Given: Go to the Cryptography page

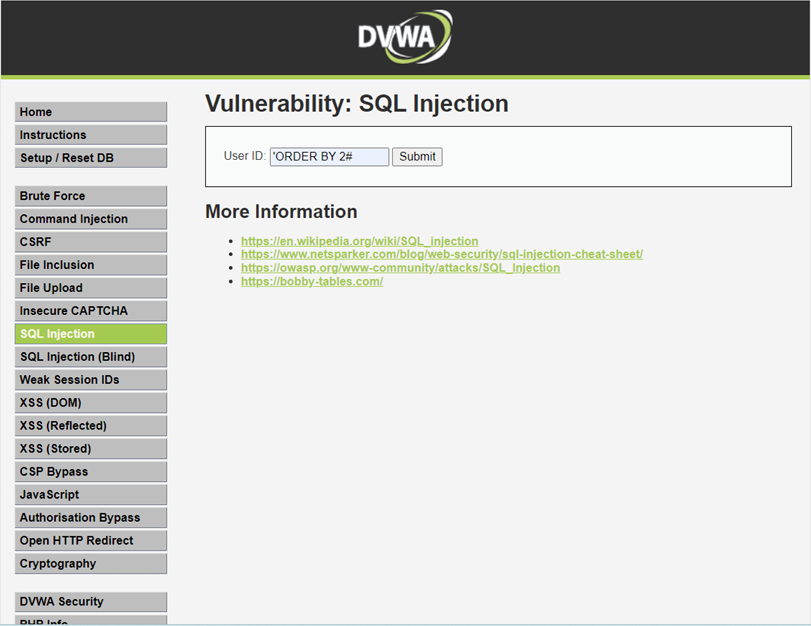Looking at the screenshot, I should pyautogui.click(x=91, y=563).
